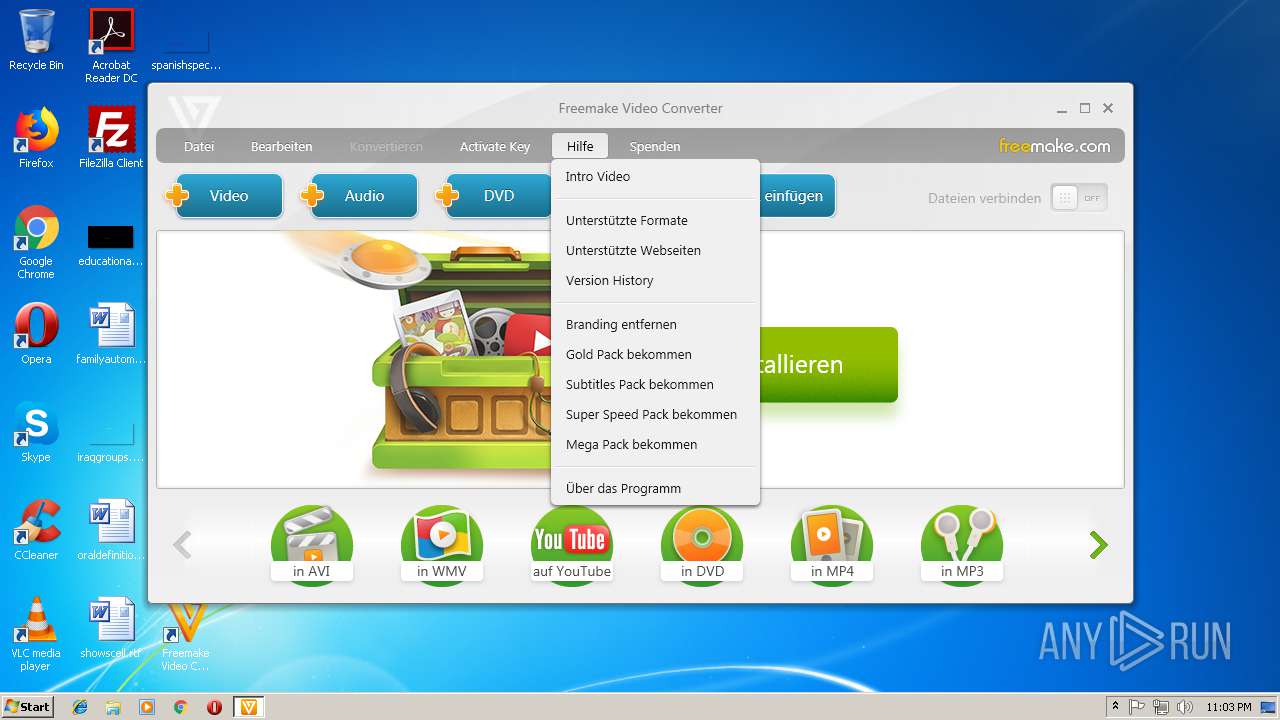Open the Datei menu
The width and height of the screenshot is (1280, 720).
[199, 146]
